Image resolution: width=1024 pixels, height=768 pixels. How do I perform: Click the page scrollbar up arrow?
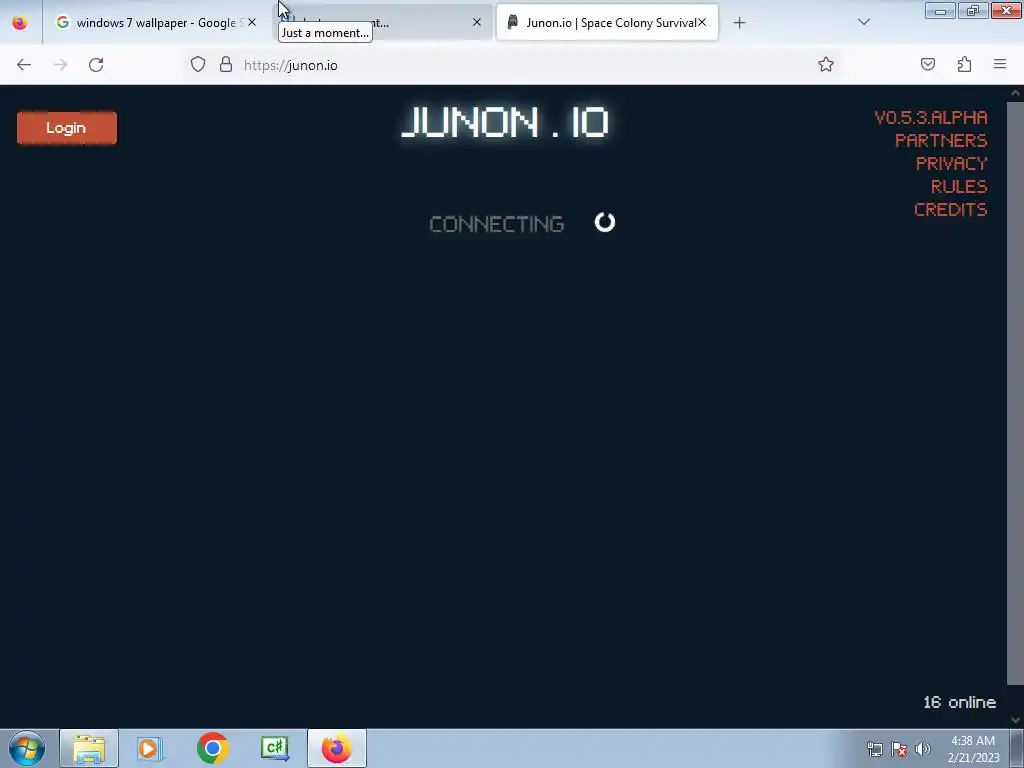[x=1015, y=93]
